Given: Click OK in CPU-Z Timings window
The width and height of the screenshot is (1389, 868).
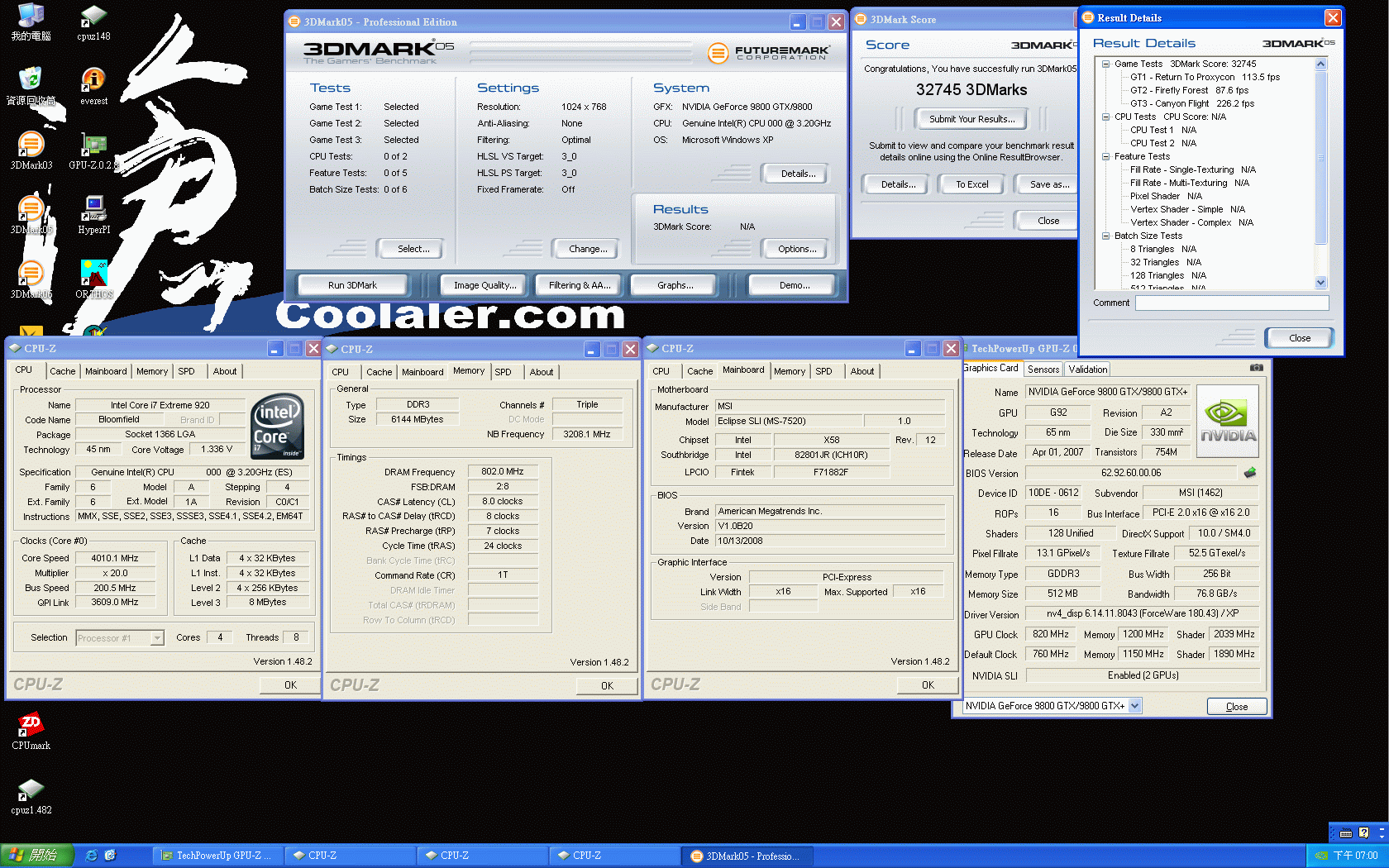Looking at the screenshot, I should 607,685.
